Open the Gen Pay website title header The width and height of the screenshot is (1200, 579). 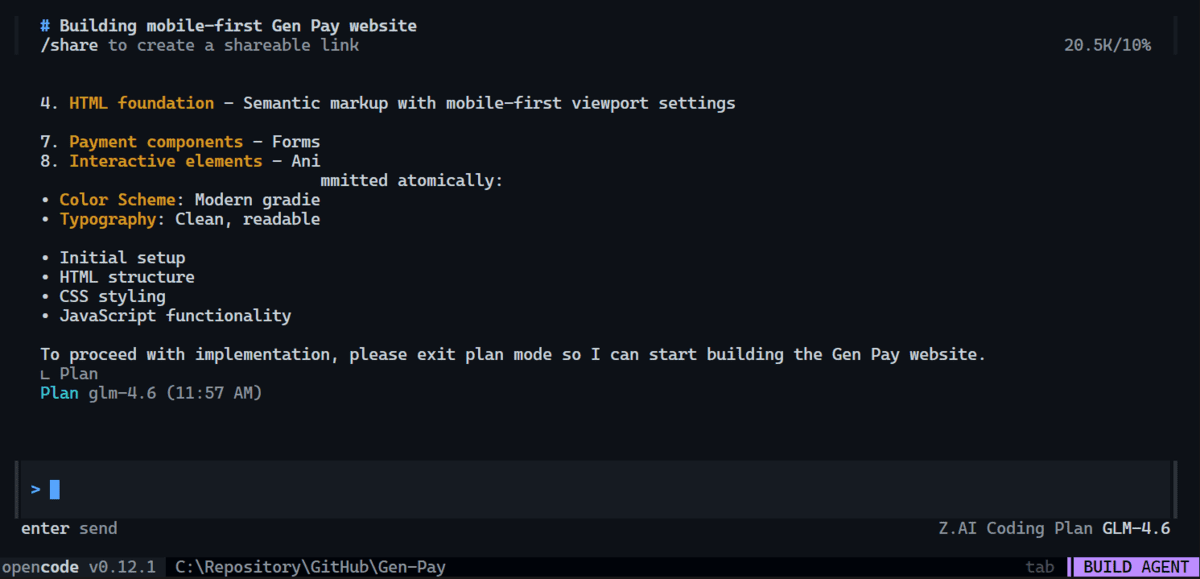tap(226, 25)
